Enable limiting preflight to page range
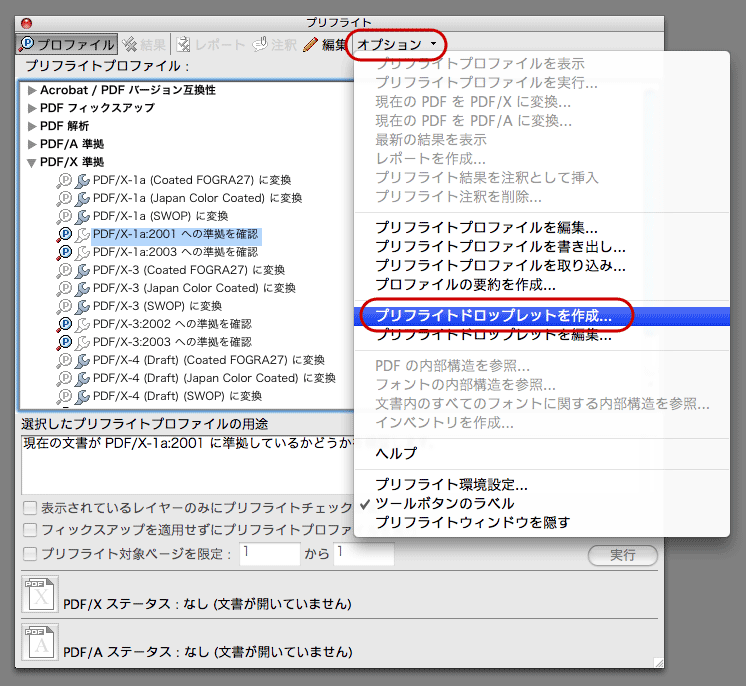746x686 pixels. tap(31, 553)
